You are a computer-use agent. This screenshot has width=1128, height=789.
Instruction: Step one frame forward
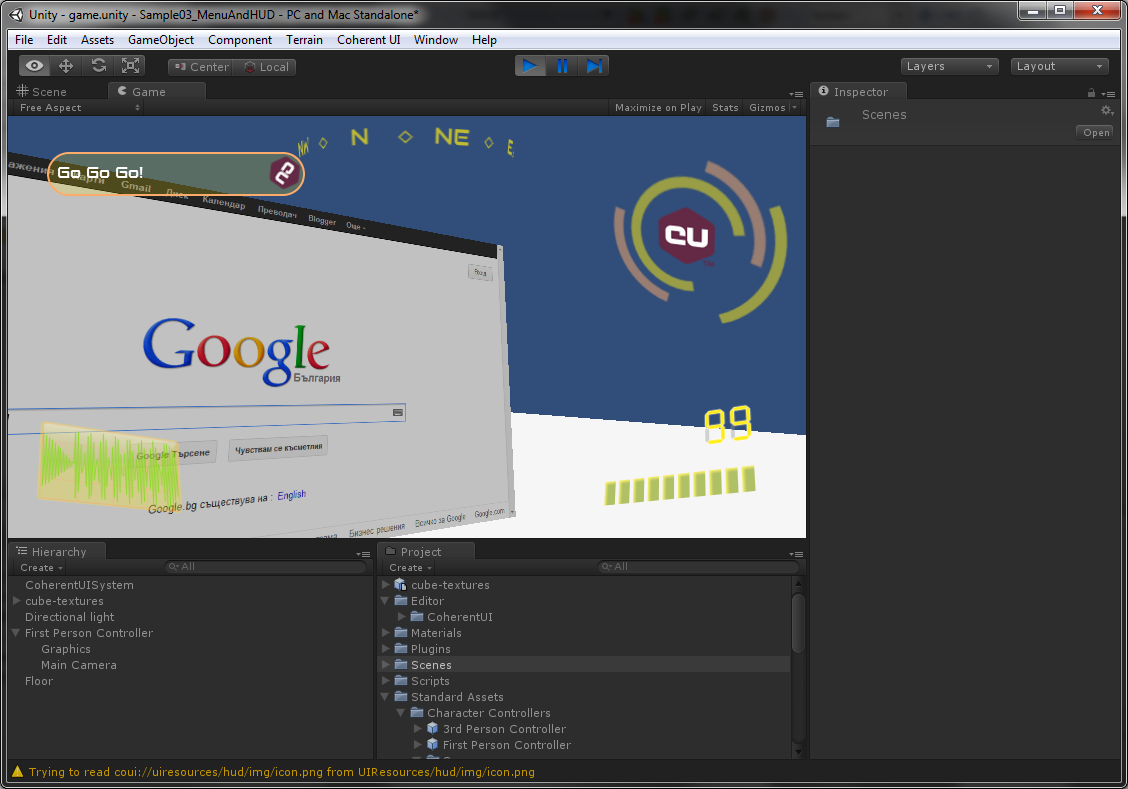[593, 66]
